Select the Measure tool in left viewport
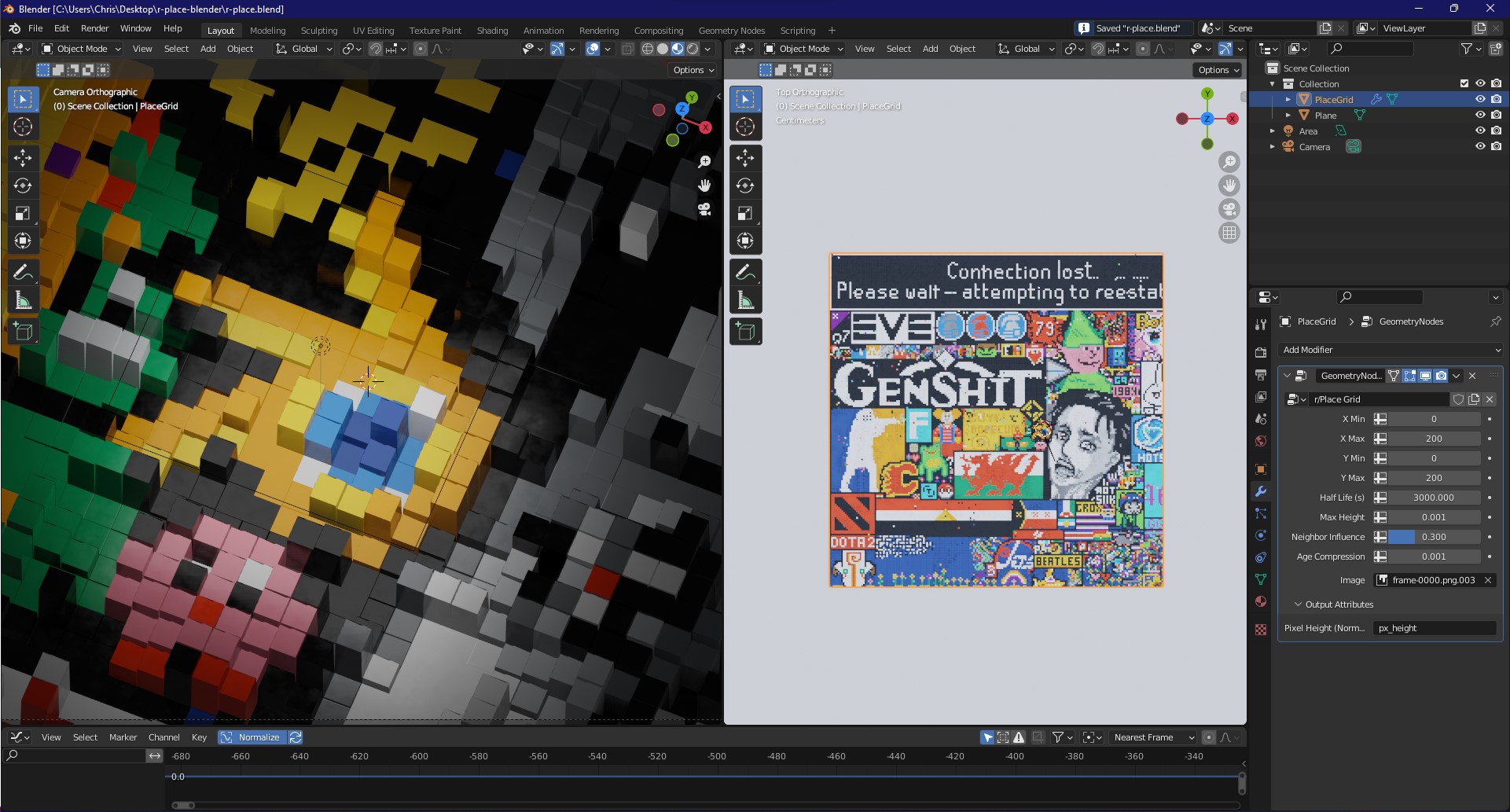This screenshot has width=1510, height=812. (23, 301)
